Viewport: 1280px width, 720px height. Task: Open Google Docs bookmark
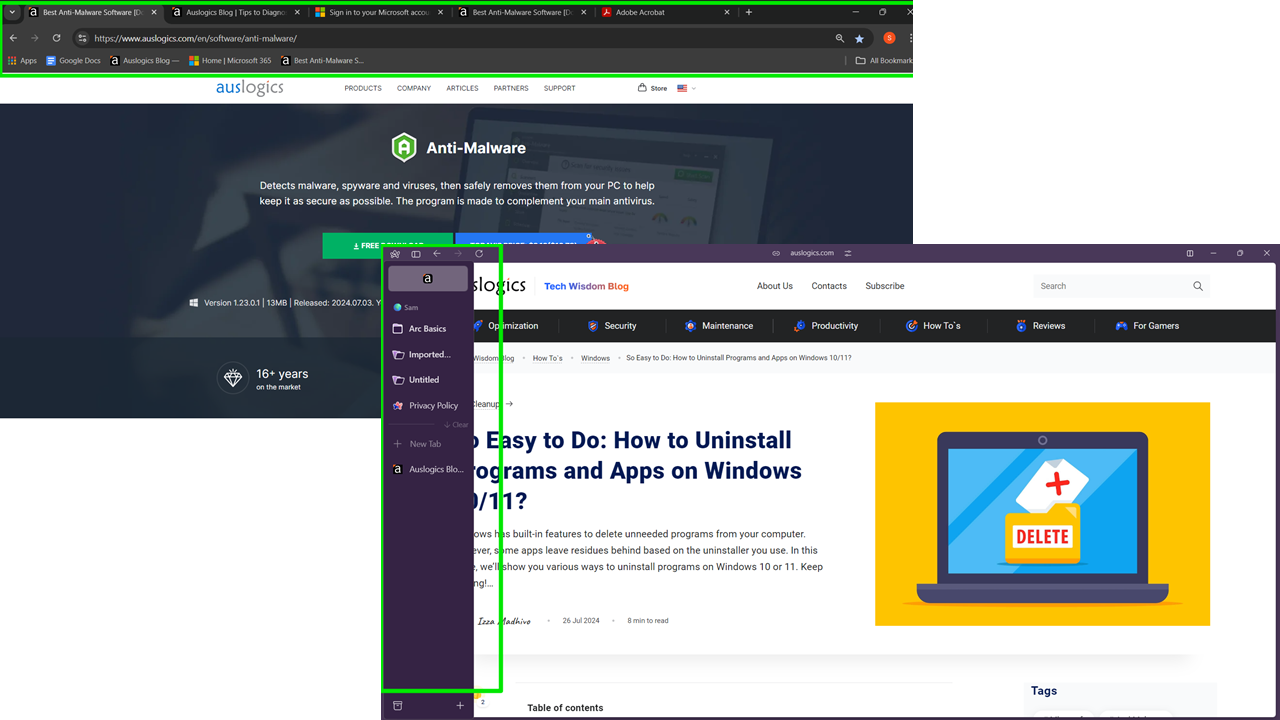pyautogui.click(x=73, y=61)
